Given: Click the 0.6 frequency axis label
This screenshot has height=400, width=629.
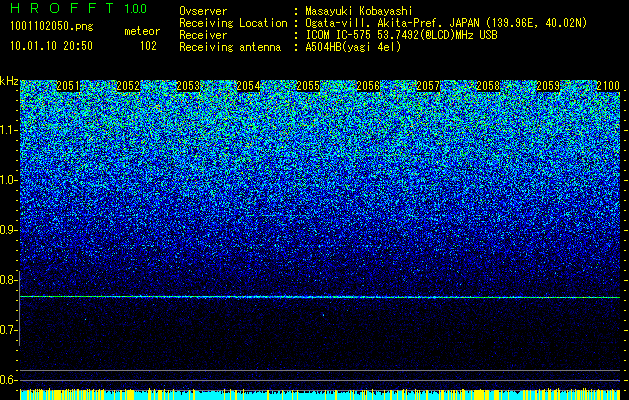Looking at the screenshot, I should pos(9,380).
